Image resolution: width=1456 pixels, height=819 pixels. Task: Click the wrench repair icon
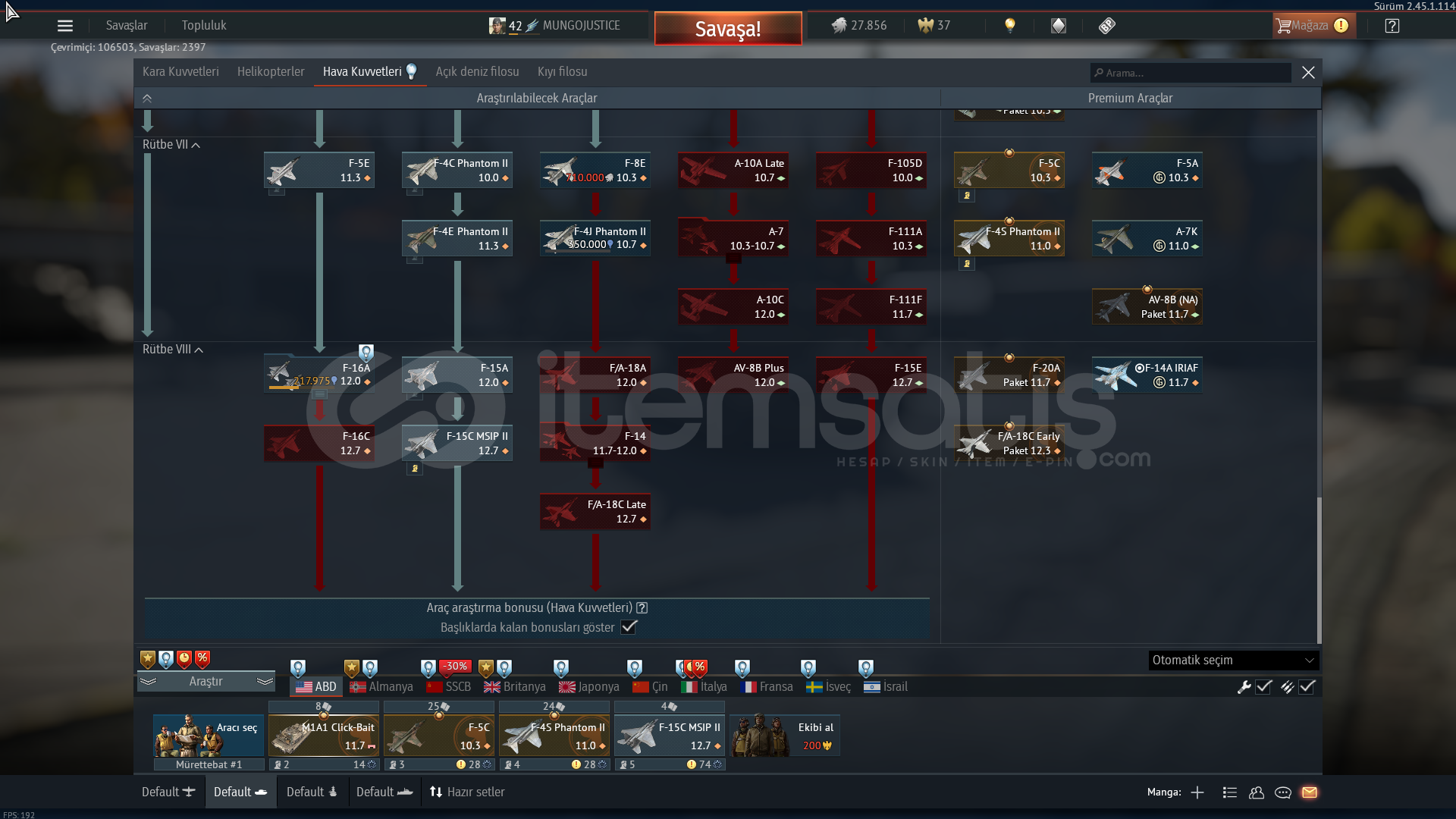pyautogui.click(x=1244, y=687)
